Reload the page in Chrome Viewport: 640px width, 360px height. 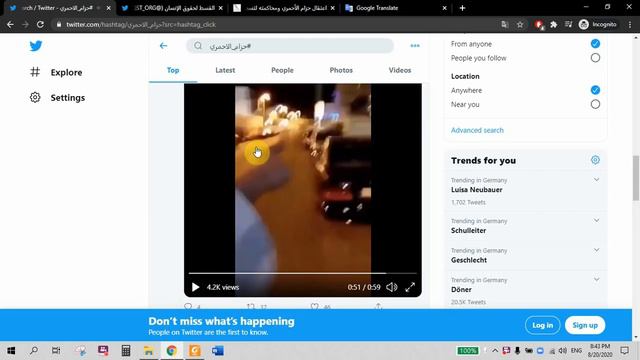coord(40,24)
